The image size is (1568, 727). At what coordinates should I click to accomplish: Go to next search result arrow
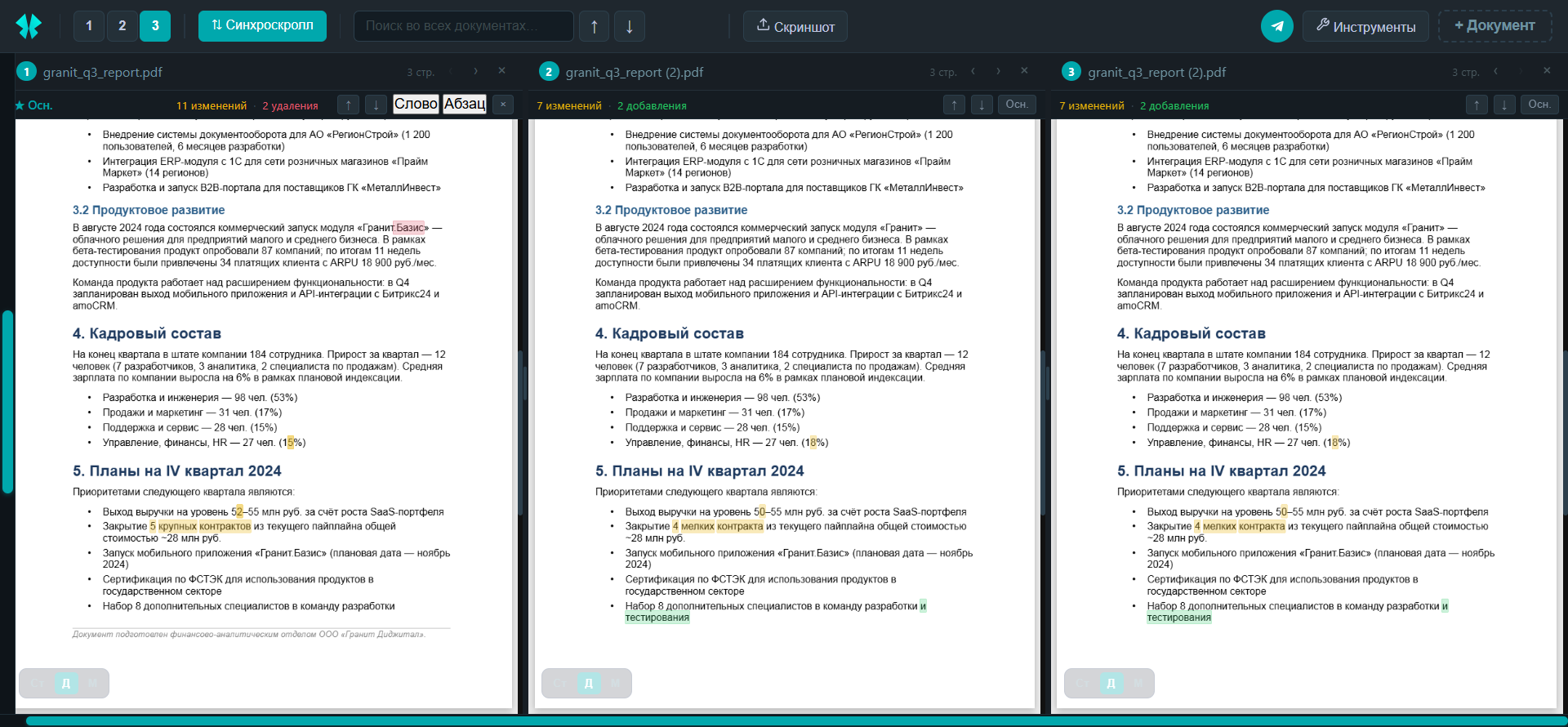[x=630, y=26]
